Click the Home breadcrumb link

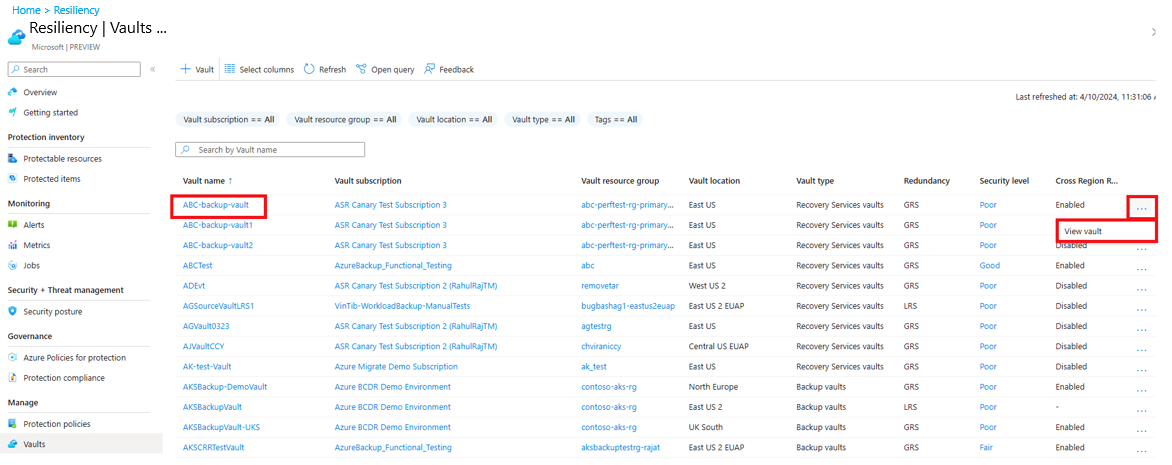tap(27, 10)
